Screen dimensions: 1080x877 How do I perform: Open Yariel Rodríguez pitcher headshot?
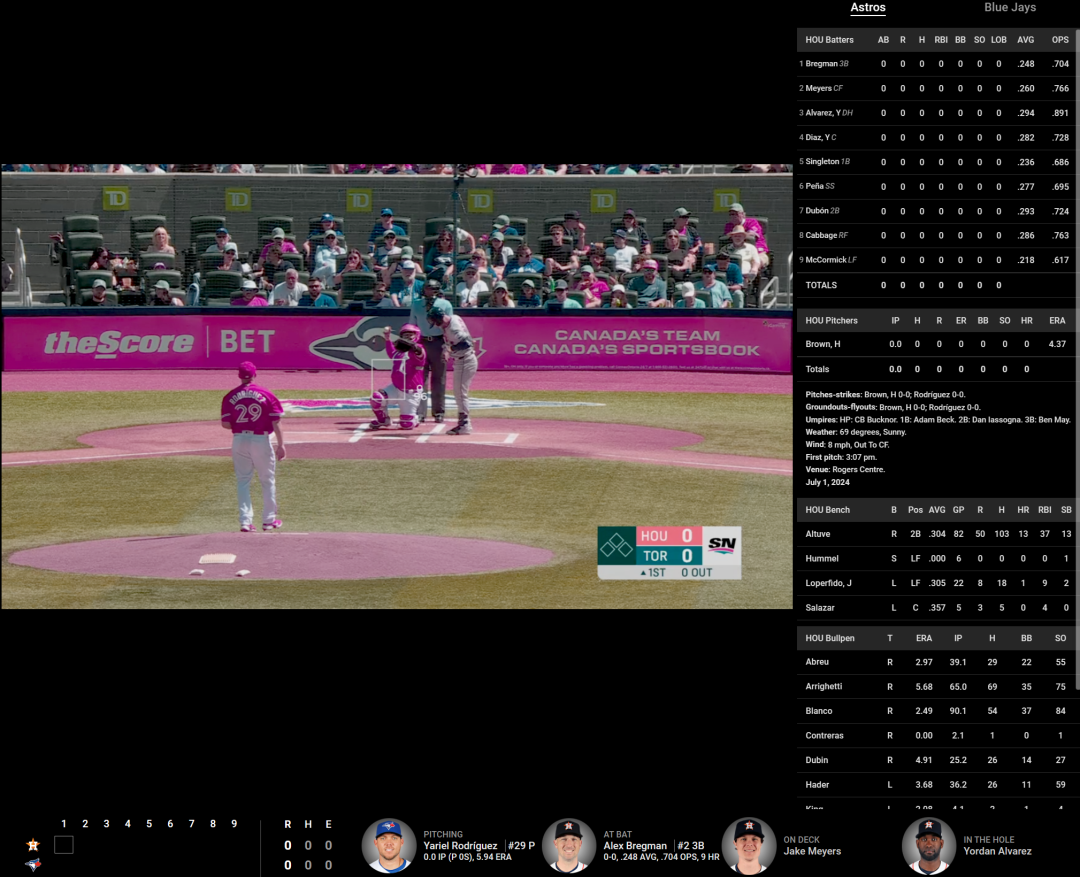point(389,845)
